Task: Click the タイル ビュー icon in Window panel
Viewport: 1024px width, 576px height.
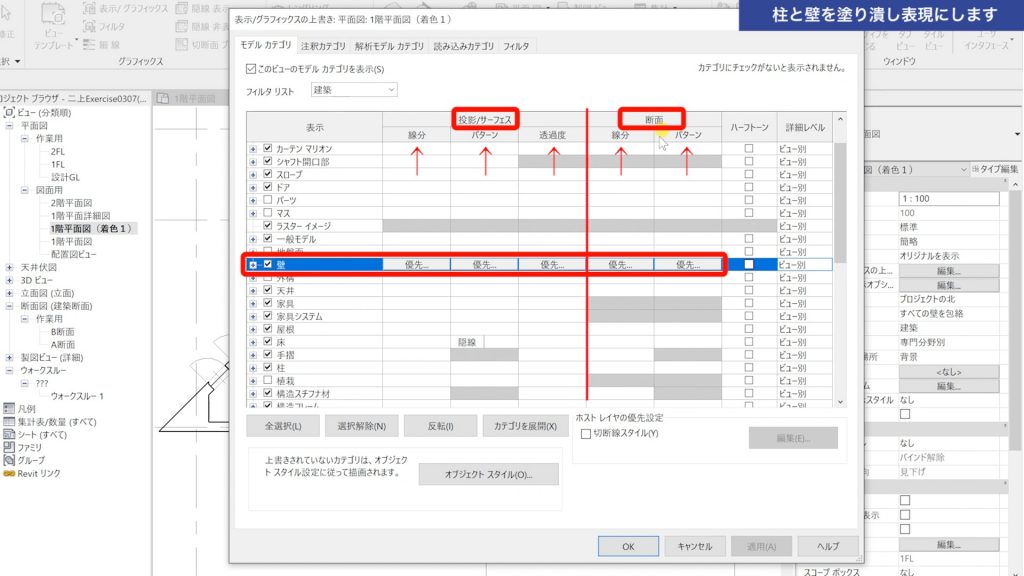Action: pyautogui.click(x=931, y=40)
